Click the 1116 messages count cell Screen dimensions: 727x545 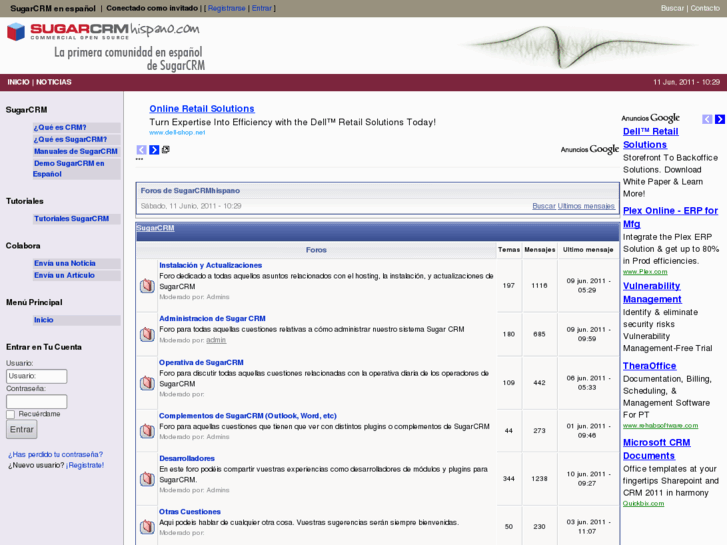pos(539,286)
